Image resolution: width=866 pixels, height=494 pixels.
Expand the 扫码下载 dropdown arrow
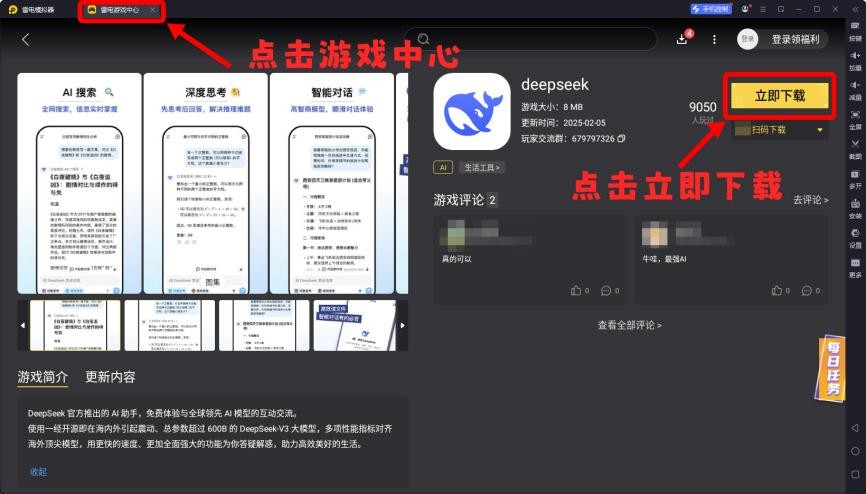[820, 130]
